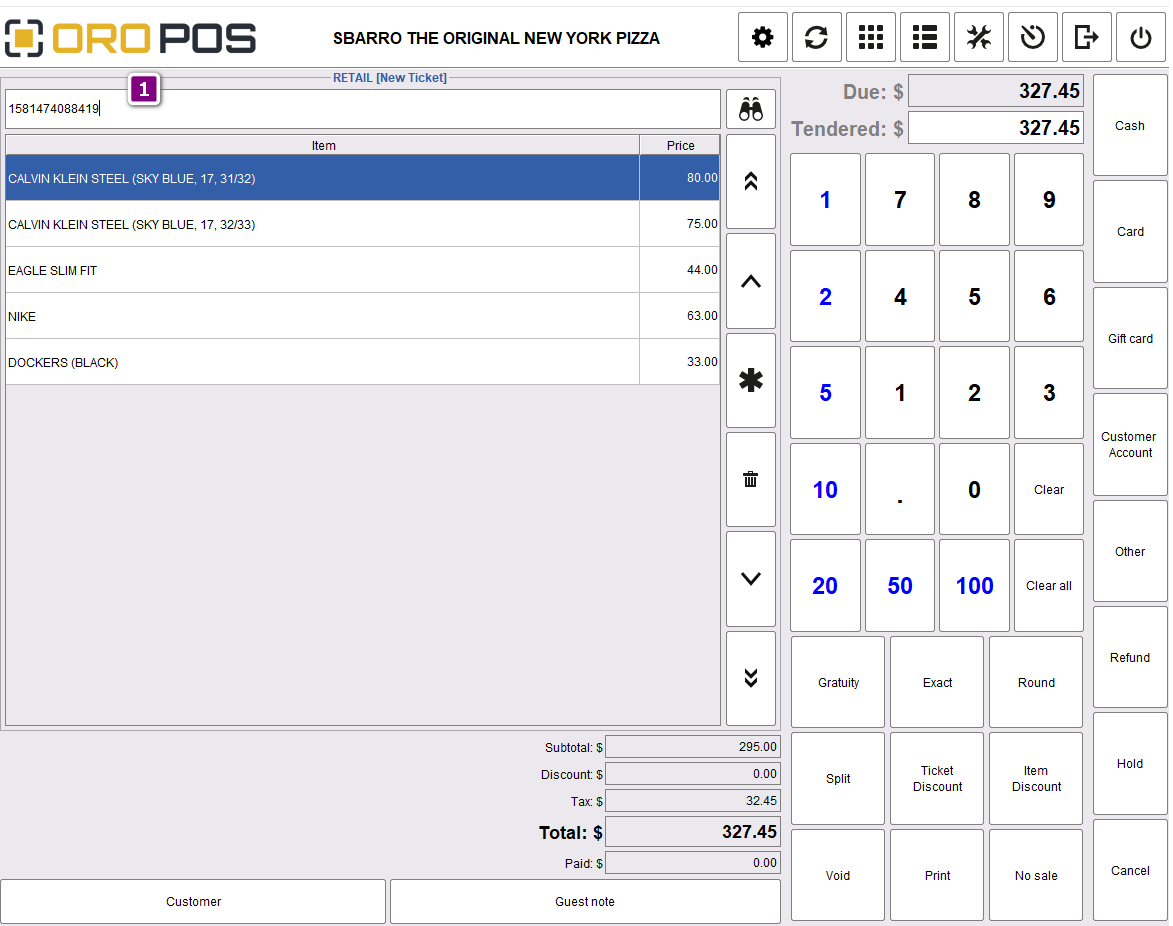Tap blue quick amount 2

click(x=825, y=297)
